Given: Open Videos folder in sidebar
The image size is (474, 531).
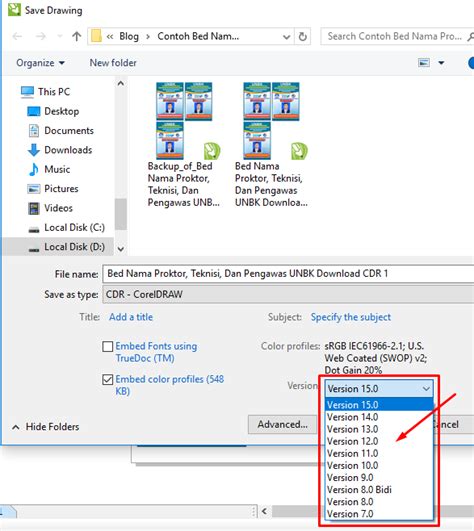Looking at the screenshot, I should (58, 208).
